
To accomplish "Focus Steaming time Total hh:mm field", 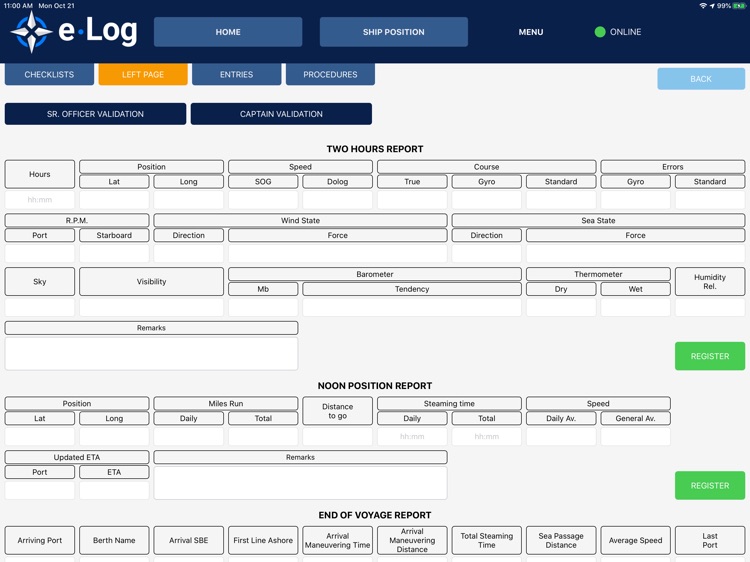I will point(486,436).
